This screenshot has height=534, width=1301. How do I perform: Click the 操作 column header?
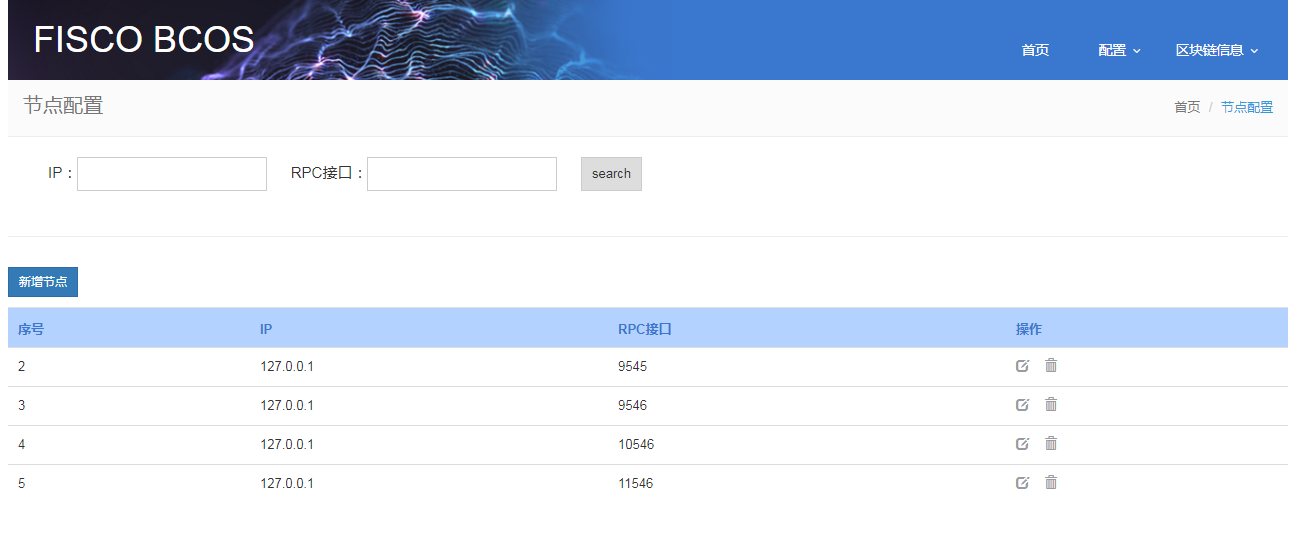[x=1029, y=329]
